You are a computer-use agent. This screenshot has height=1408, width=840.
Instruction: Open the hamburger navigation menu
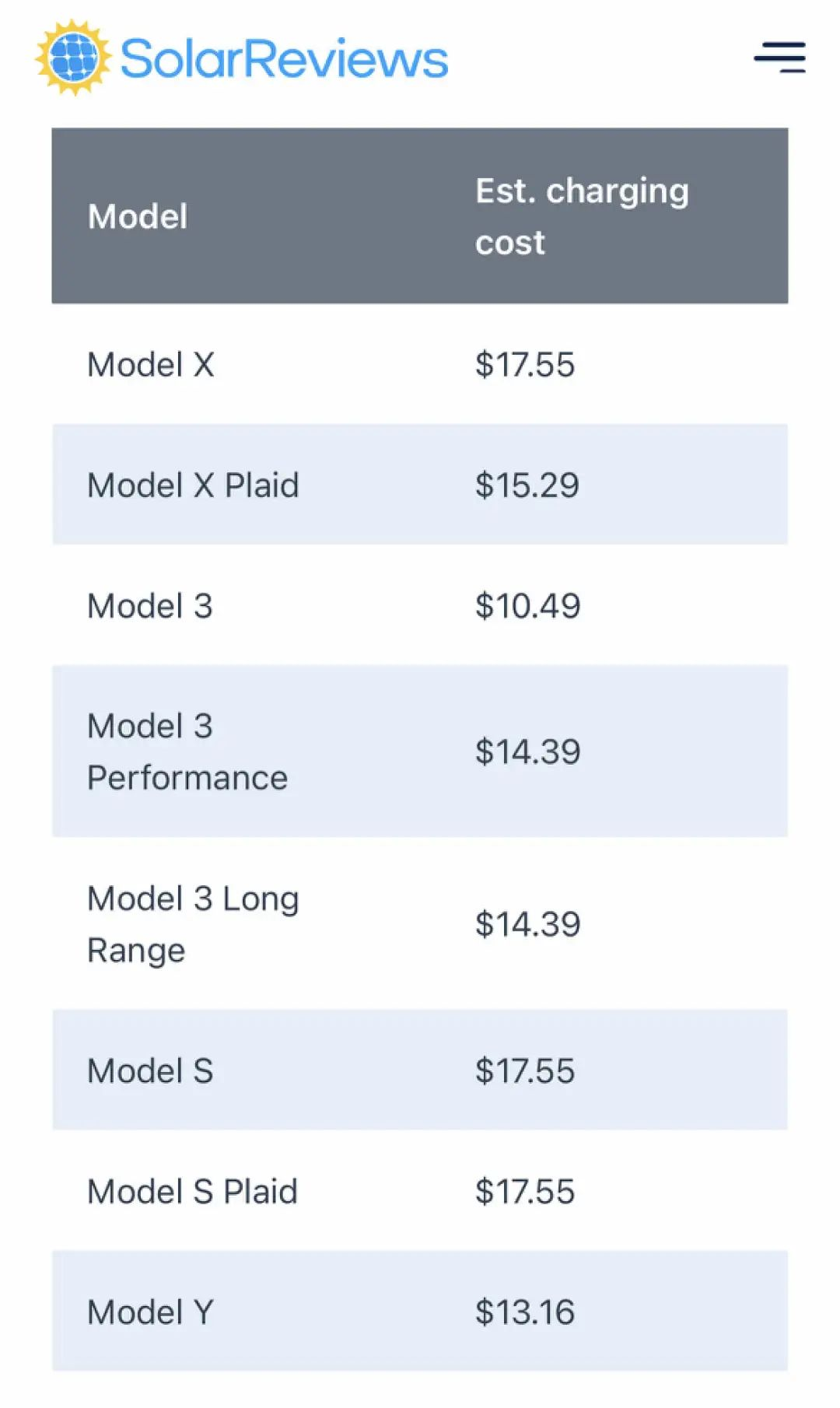click(779, 58)
